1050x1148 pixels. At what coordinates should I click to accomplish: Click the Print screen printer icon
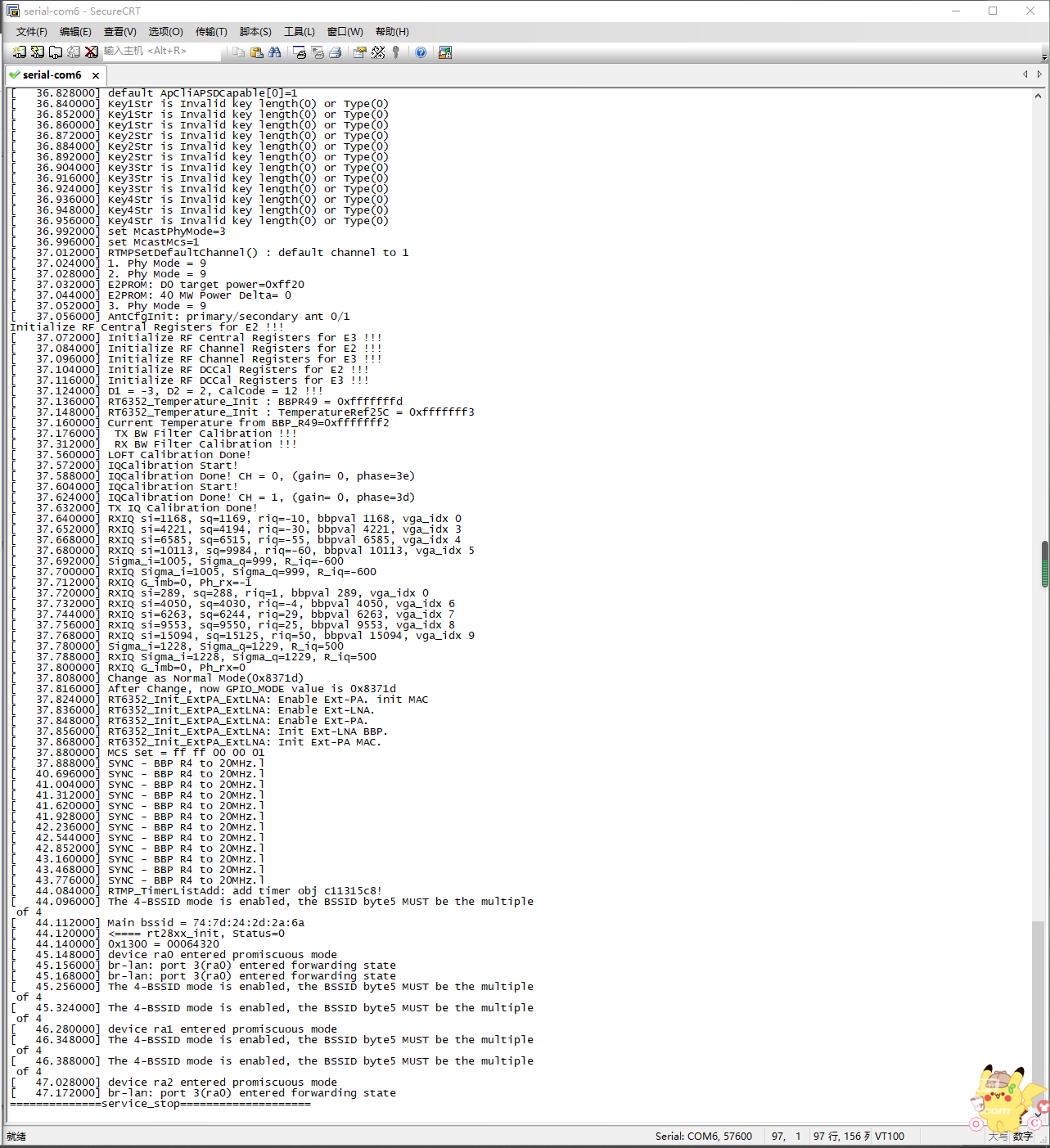(336, 52)
